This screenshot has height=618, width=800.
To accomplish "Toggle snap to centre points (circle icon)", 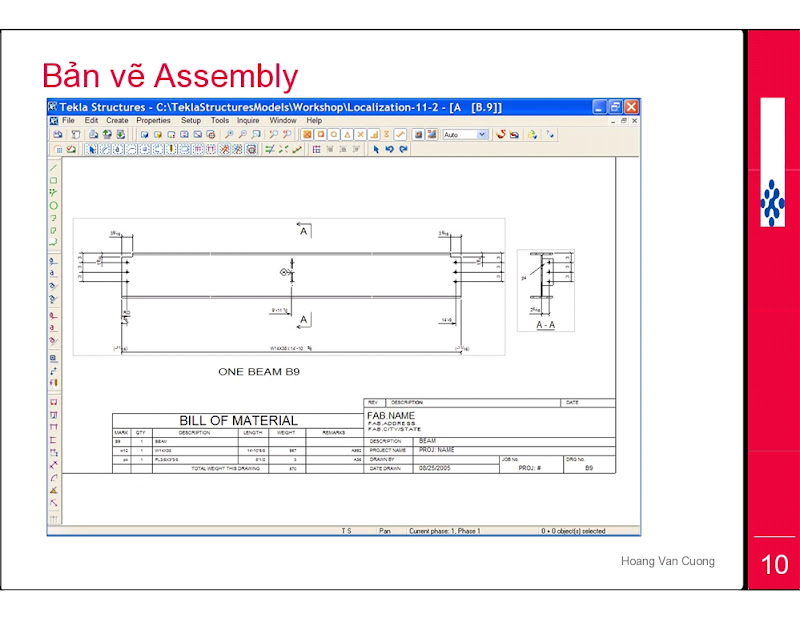I will tap(334, 135).
